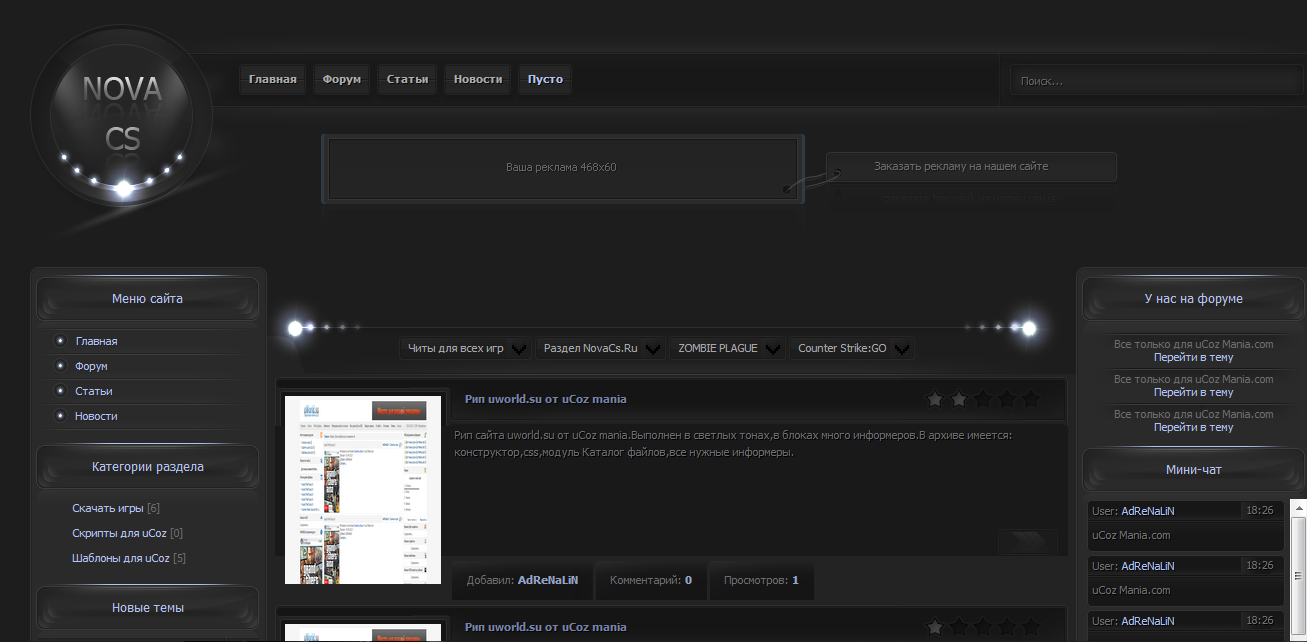1307x642 pixels.
Task: Open Статьи in the Меню сайта sidebar
Action: 93,391
